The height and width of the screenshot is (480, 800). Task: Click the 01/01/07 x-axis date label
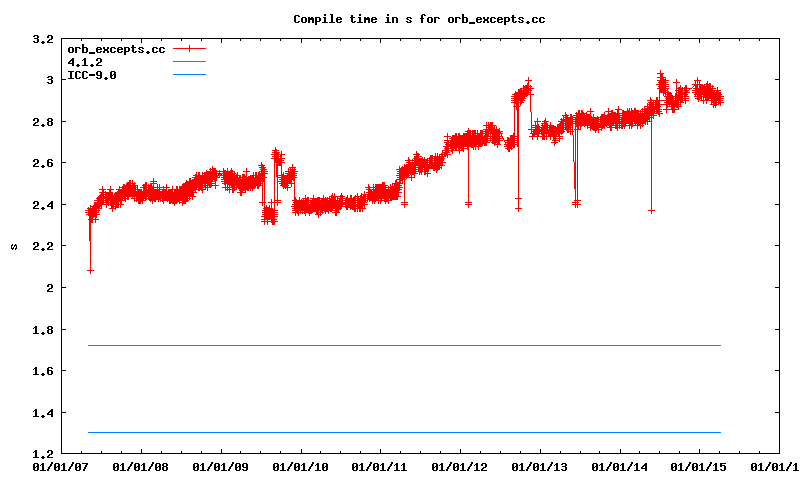59,466
